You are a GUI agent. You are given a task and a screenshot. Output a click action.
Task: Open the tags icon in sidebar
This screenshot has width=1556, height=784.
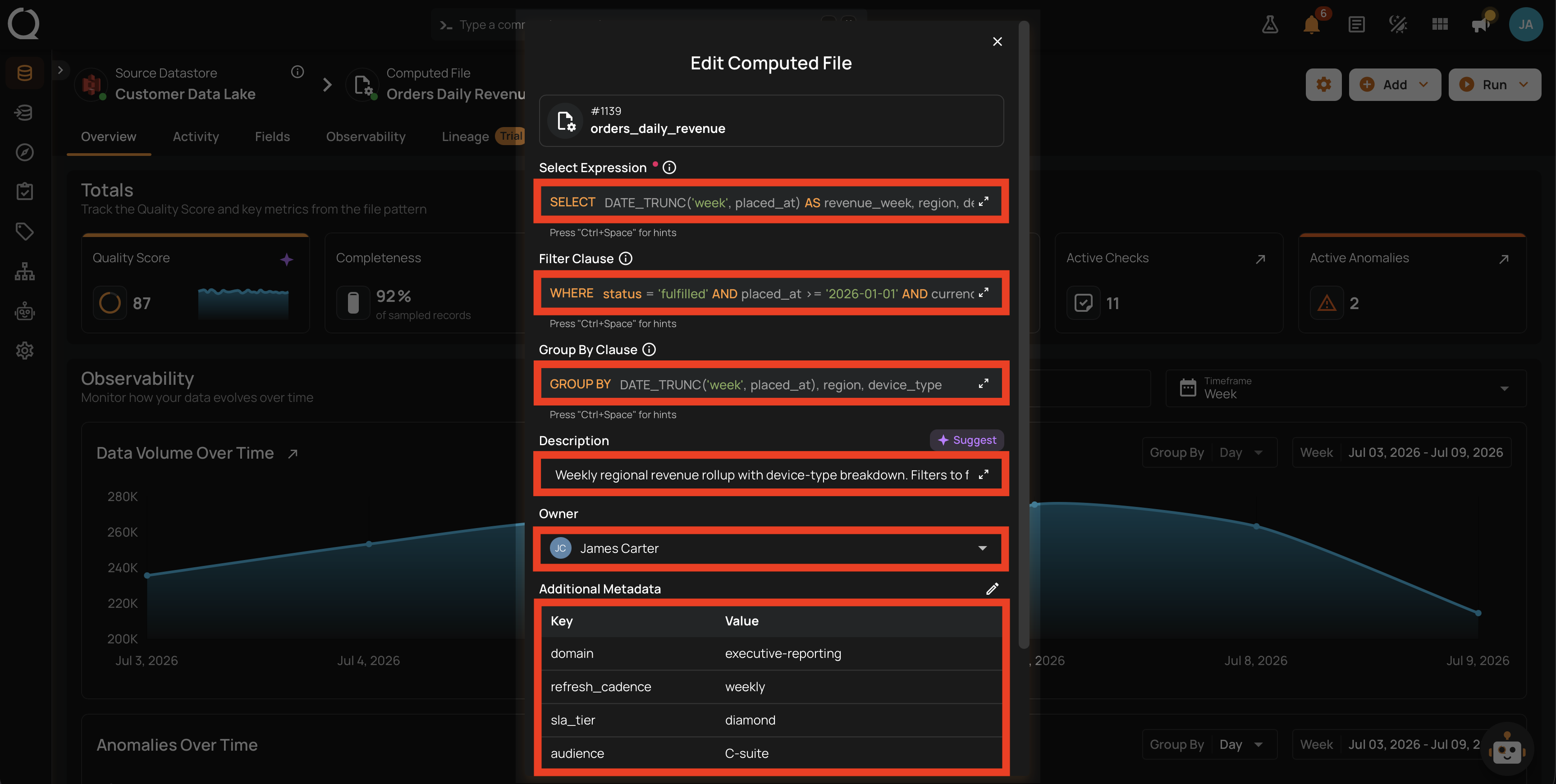[x=25, y=231]
